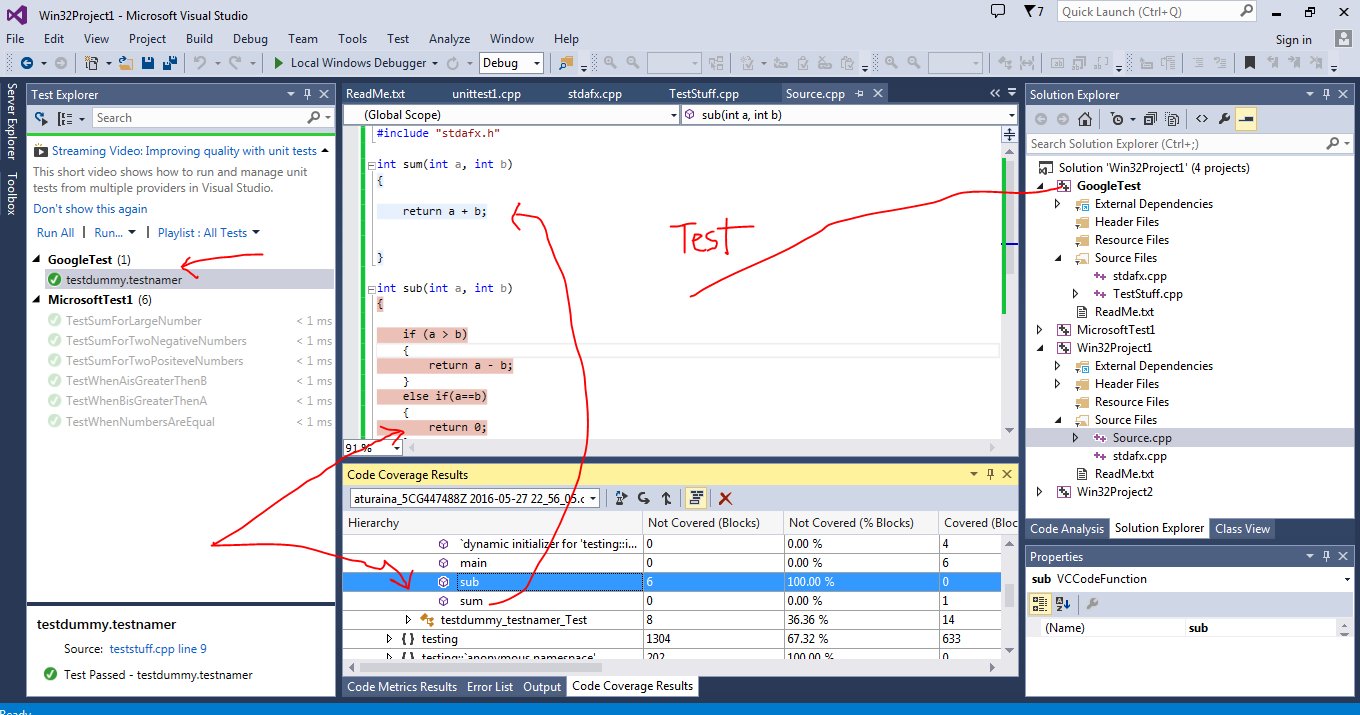Image resolution: width=1360 pixels, height=715 pixels.
Task: Expand the MicrosoftTest1 project node in Solution Explorer
Action: pyautogui.click(x=1040, y=330)
